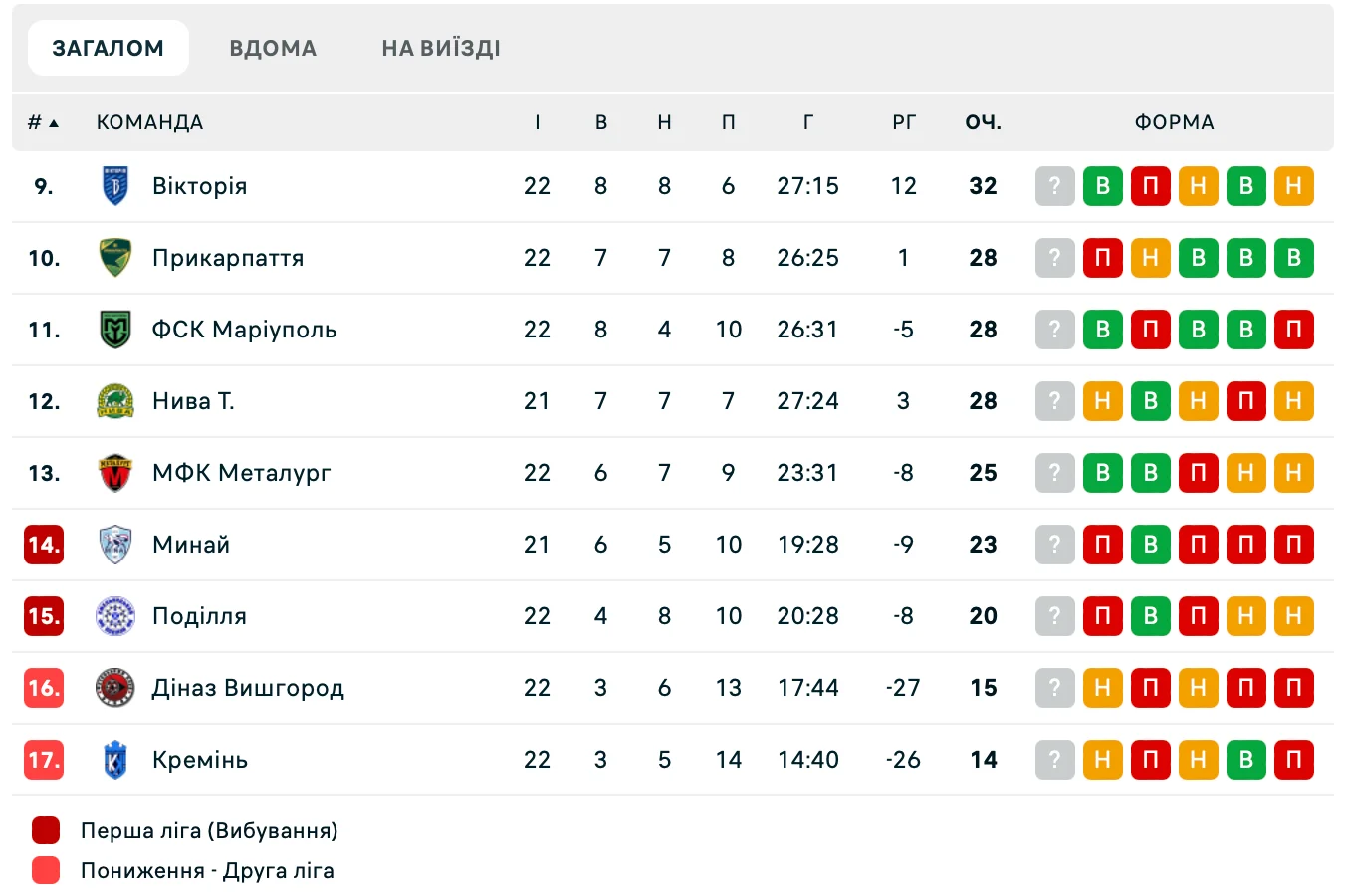This screenshot has width=1345, height=896.
Task: Open the Нива Т. team crest
Action: [115, 401]
